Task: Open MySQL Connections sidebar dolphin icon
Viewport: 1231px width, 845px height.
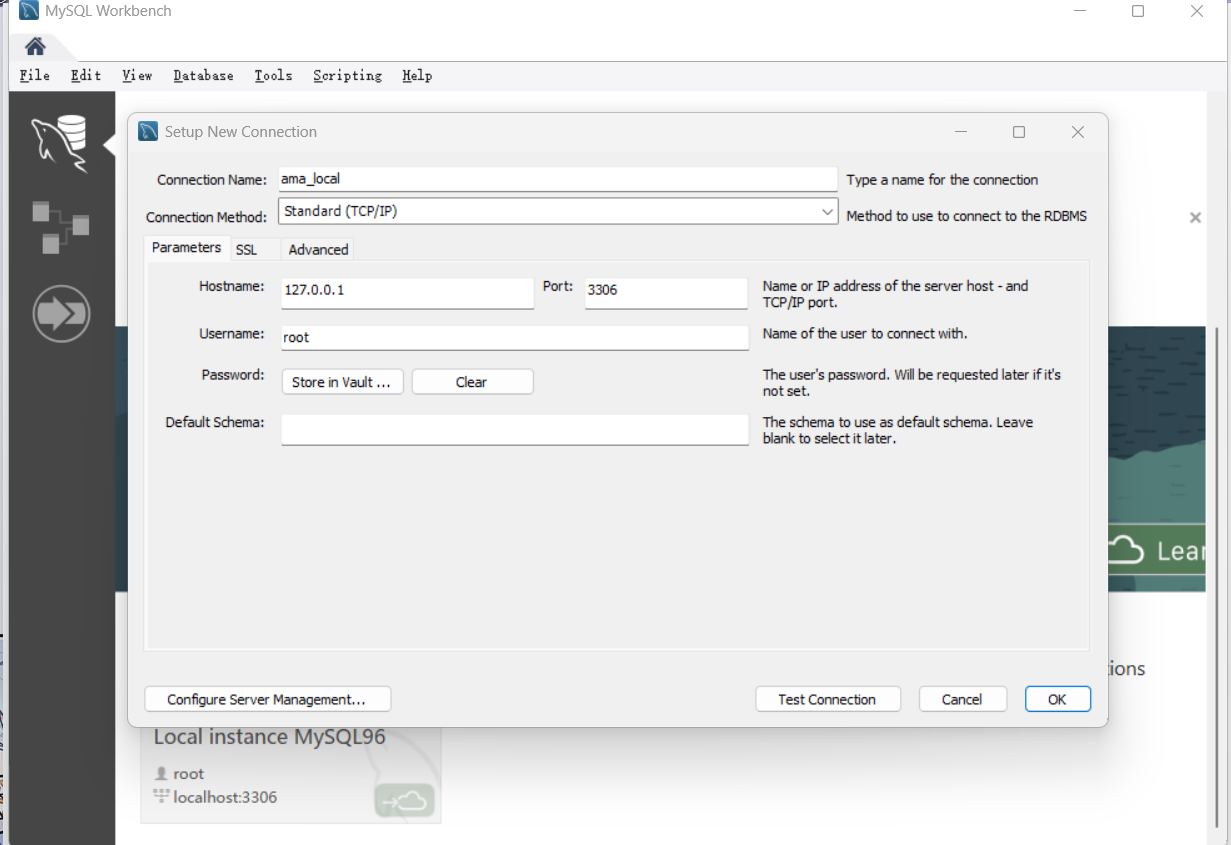Action: pyautogui.click(x=60, y=143)
